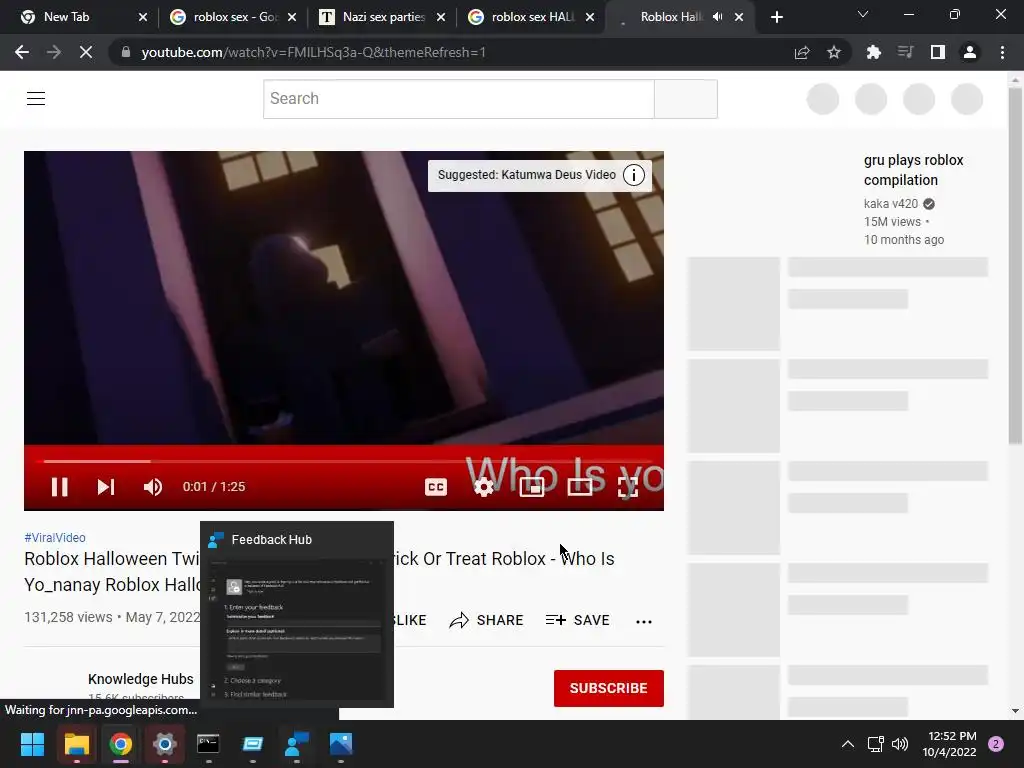Open Settings from the taskbar
1024x768 pixels.
click(165, 744)
